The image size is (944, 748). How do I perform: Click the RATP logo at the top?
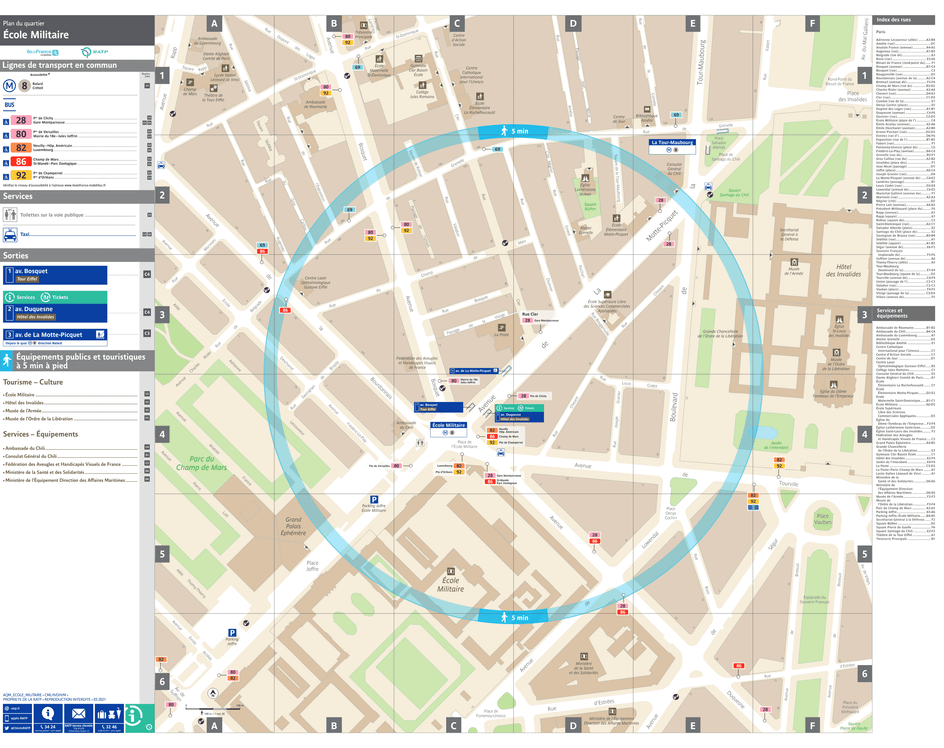[93, 51]
